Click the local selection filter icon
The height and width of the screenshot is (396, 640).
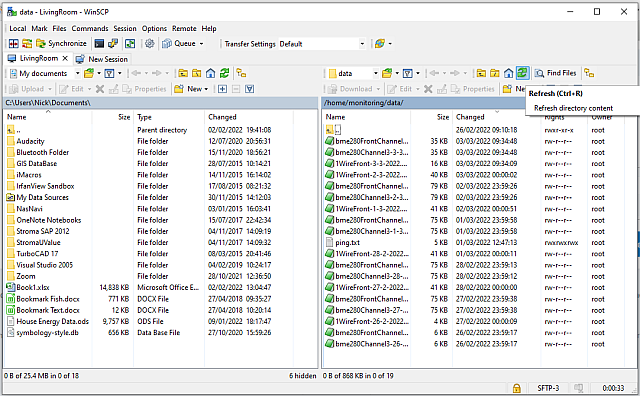click(250, 89)
